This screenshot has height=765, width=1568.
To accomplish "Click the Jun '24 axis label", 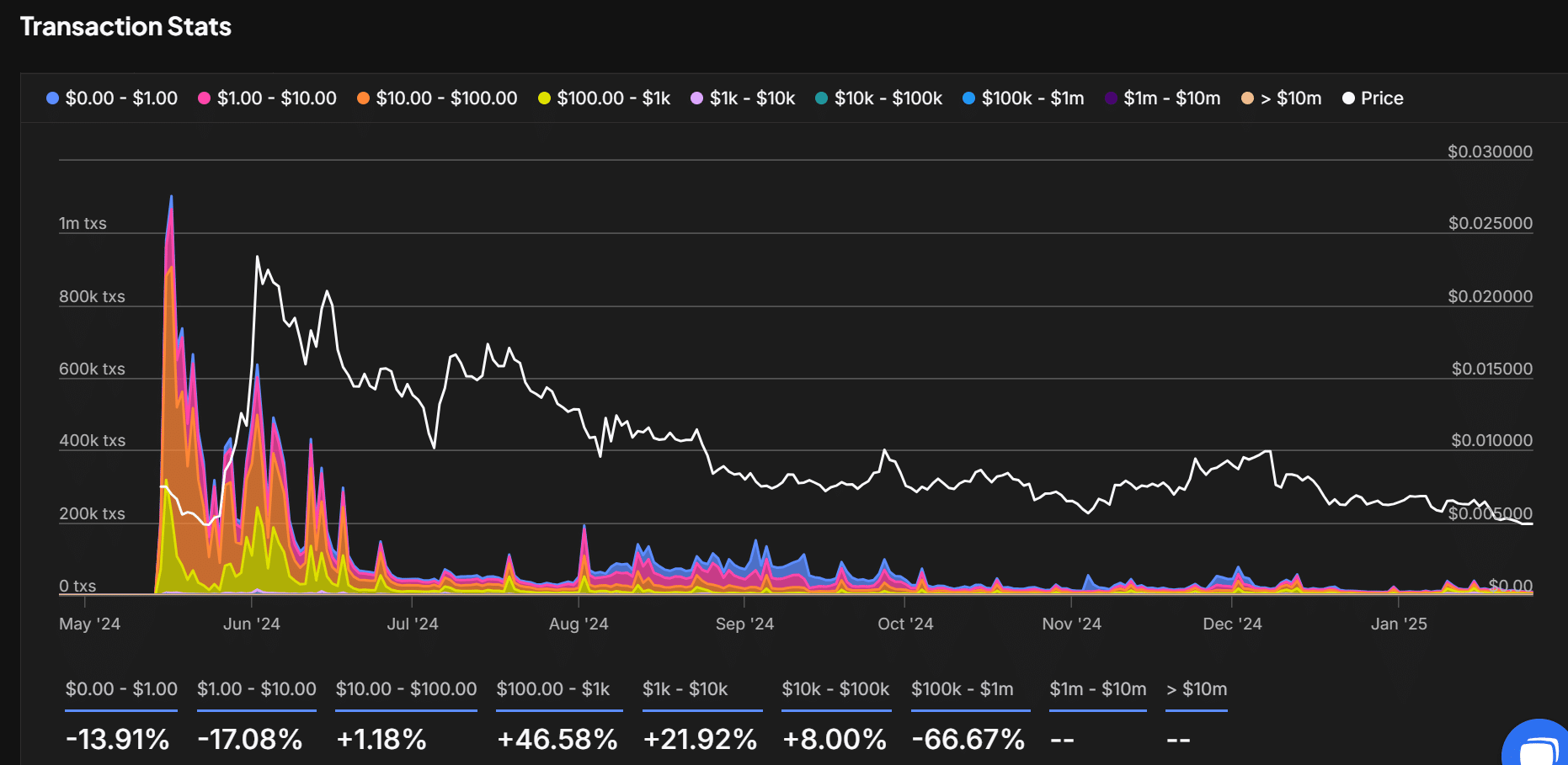I will [252, 624].
